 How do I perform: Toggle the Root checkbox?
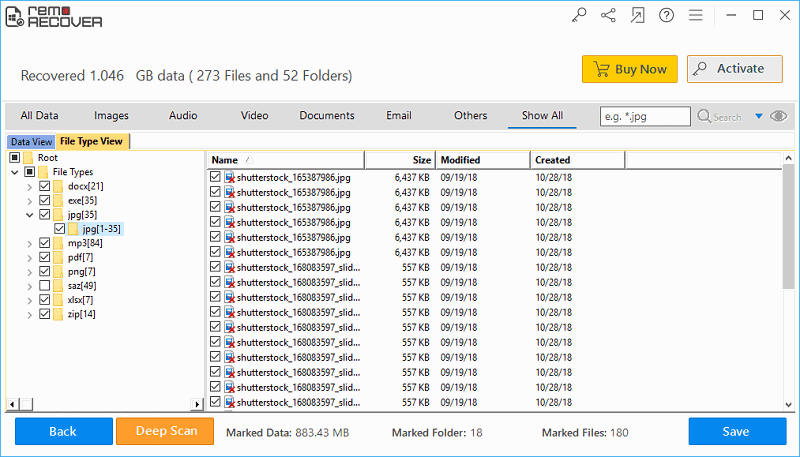pyautogui.click(x=15, y=158)
